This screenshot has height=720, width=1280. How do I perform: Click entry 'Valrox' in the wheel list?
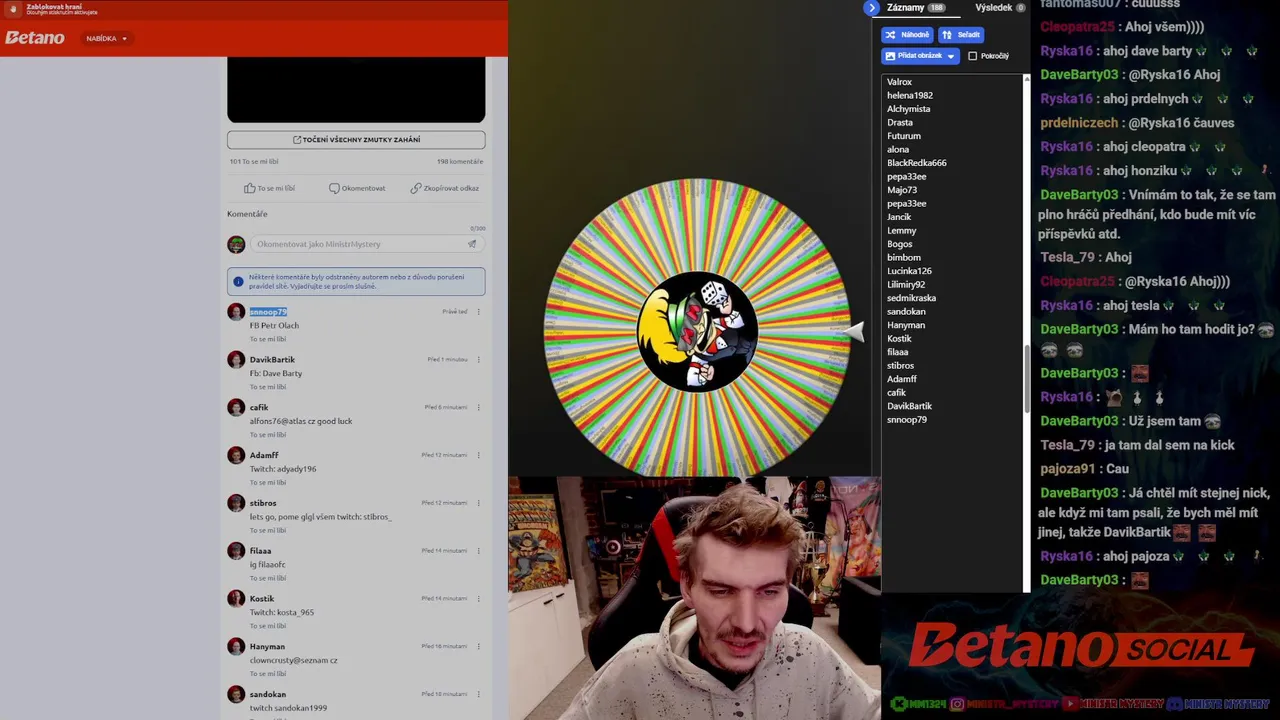click(899, 82)
